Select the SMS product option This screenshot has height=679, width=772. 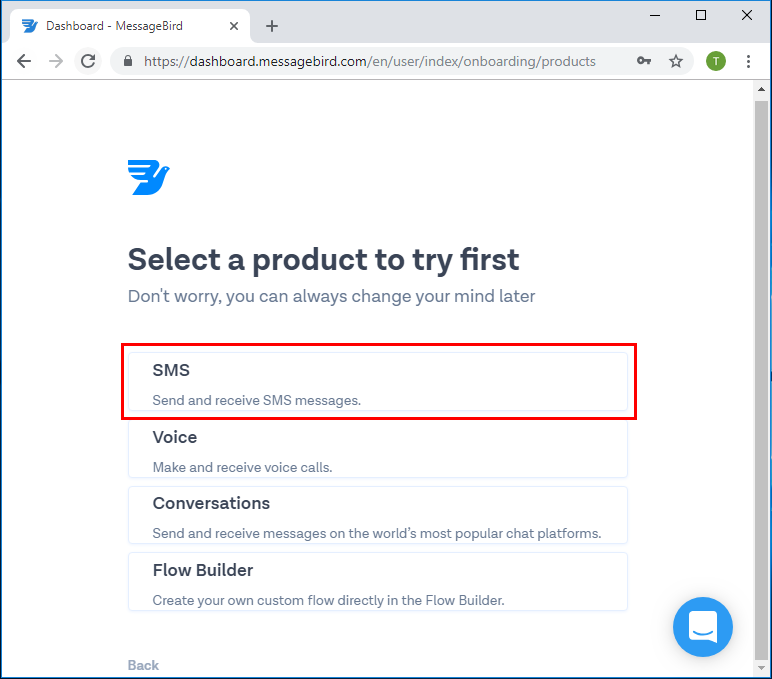pyautogui.click(x=378, y=382)
